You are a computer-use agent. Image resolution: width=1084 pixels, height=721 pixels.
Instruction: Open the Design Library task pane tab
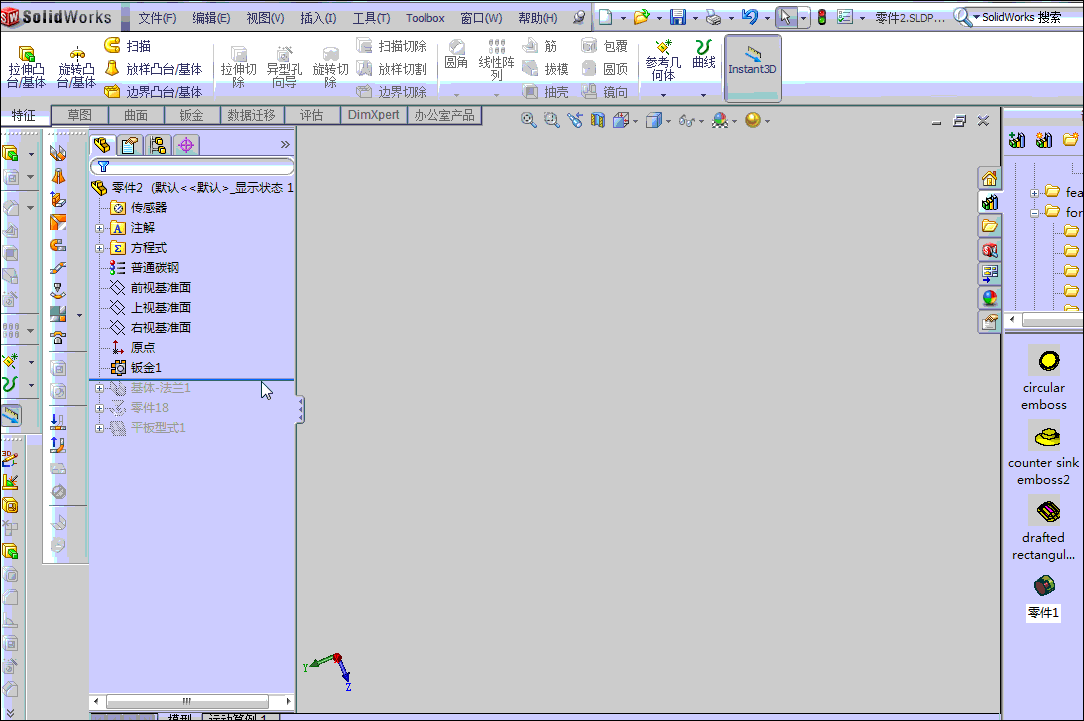(x=989, y=202)
